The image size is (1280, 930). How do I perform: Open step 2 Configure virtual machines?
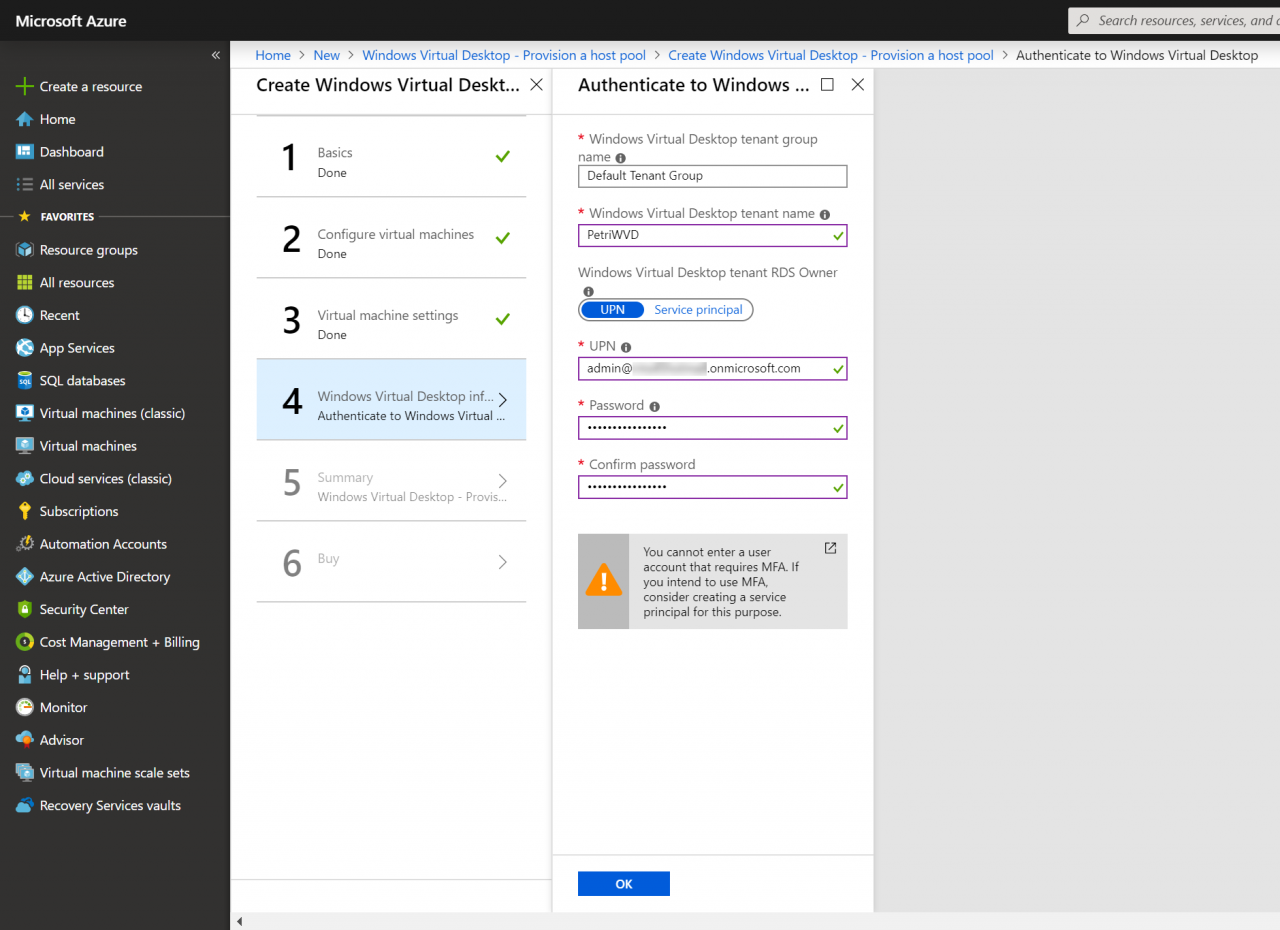pos(391,238)
